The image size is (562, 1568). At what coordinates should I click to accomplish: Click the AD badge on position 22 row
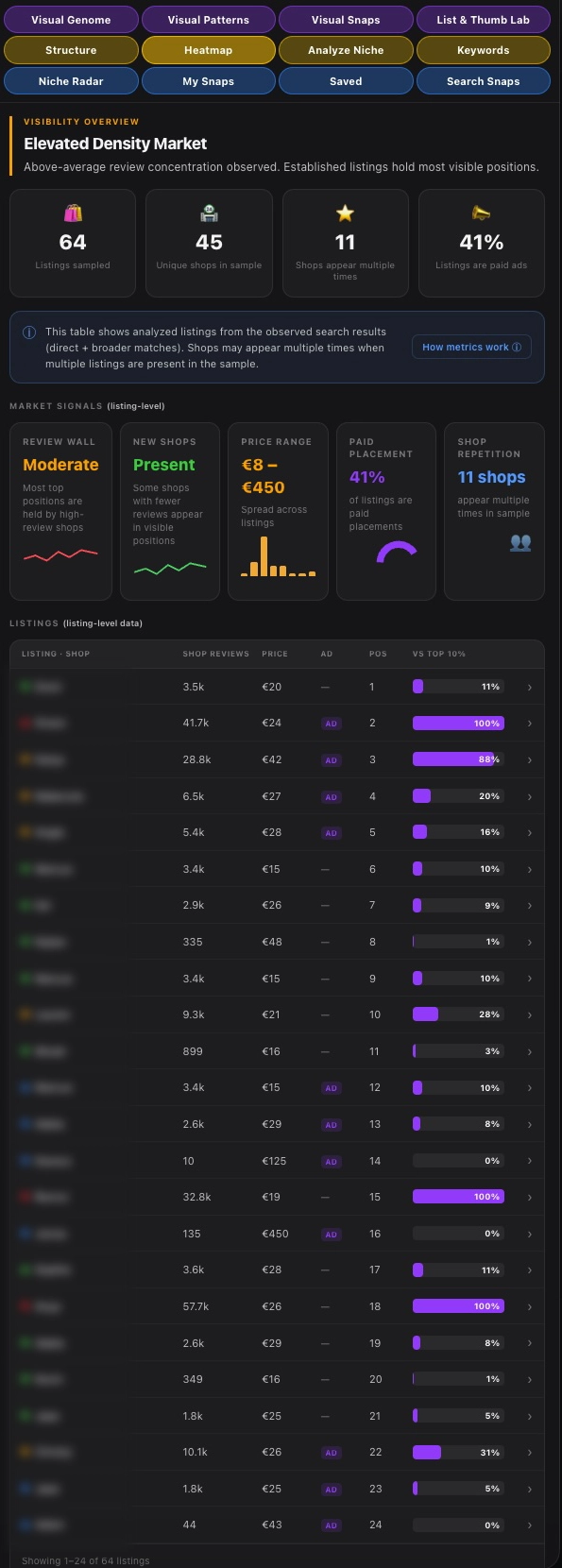[x=331, y=1453]
